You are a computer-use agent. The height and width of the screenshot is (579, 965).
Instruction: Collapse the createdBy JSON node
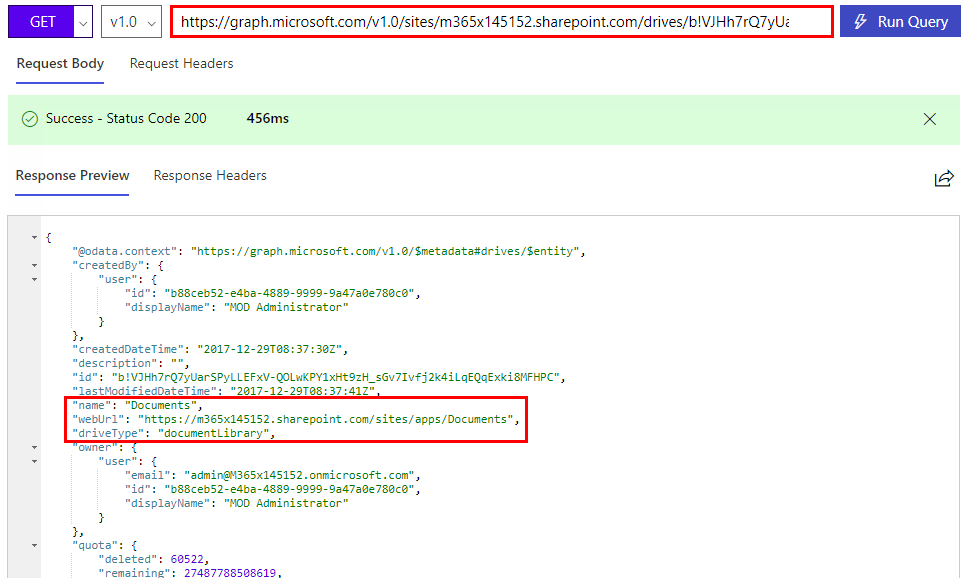34,266
